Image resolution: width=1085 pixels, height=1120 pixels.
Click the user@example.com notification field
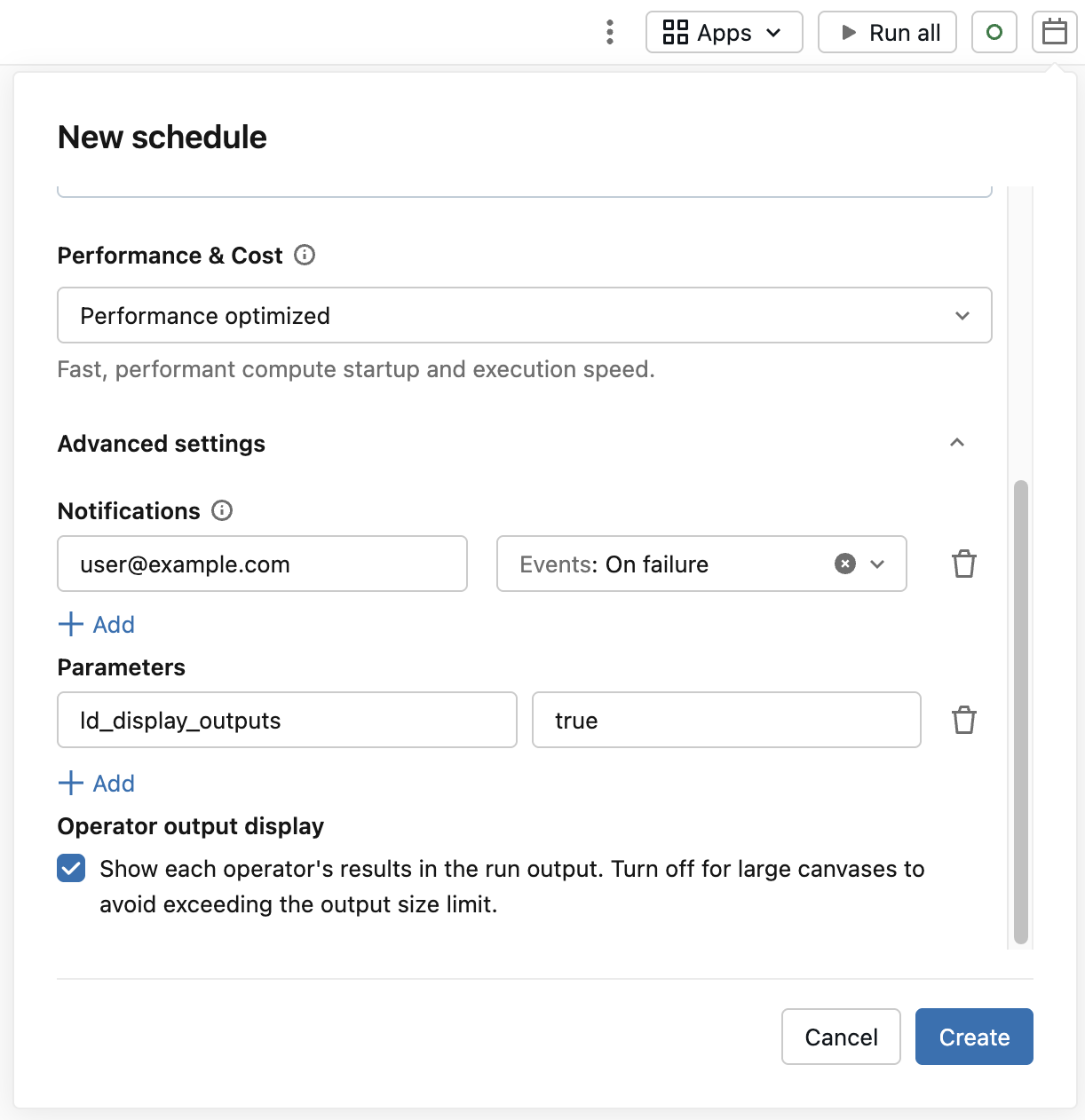click(x=262, y=564)
